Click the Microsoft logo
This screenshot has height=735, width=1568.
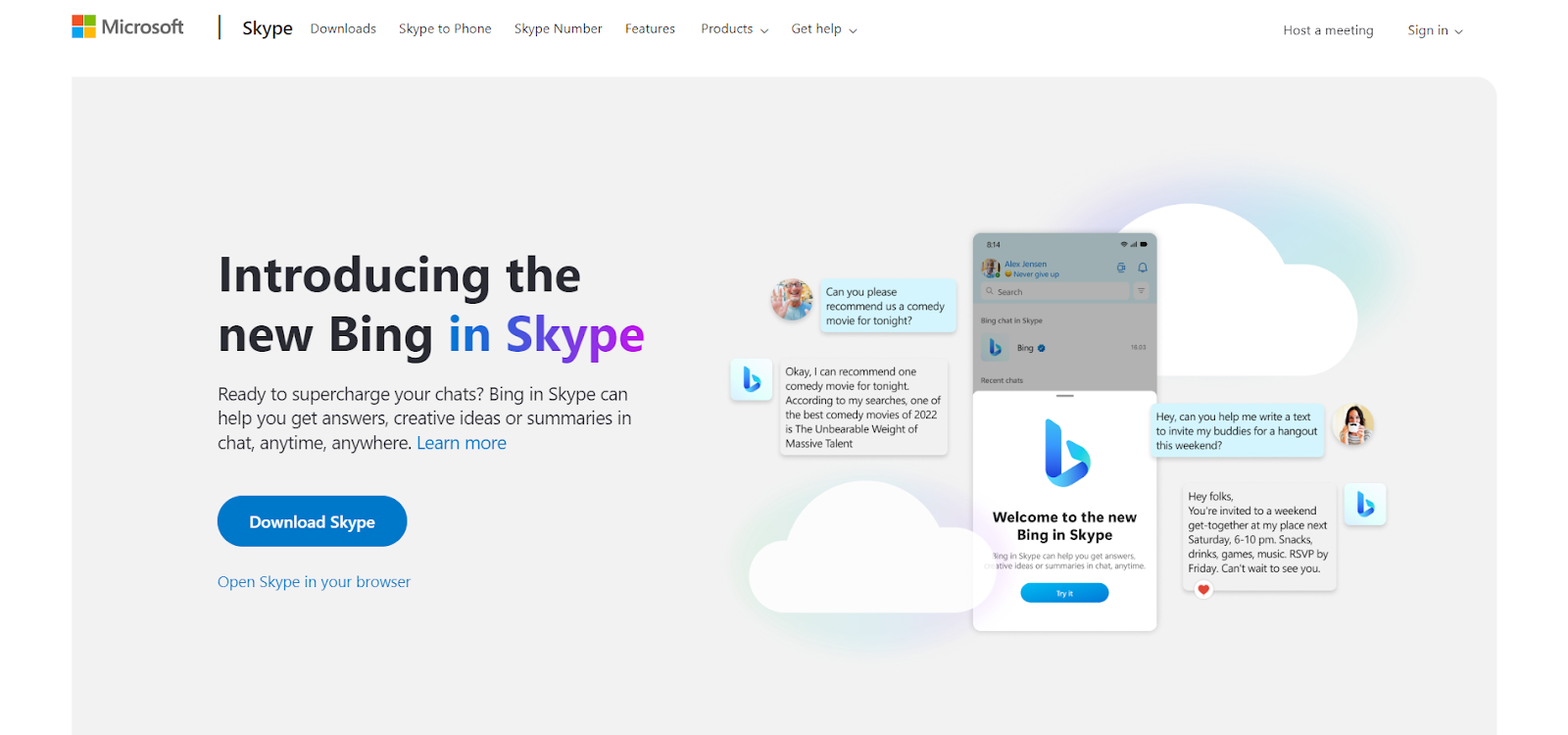(x=127, y=26)
